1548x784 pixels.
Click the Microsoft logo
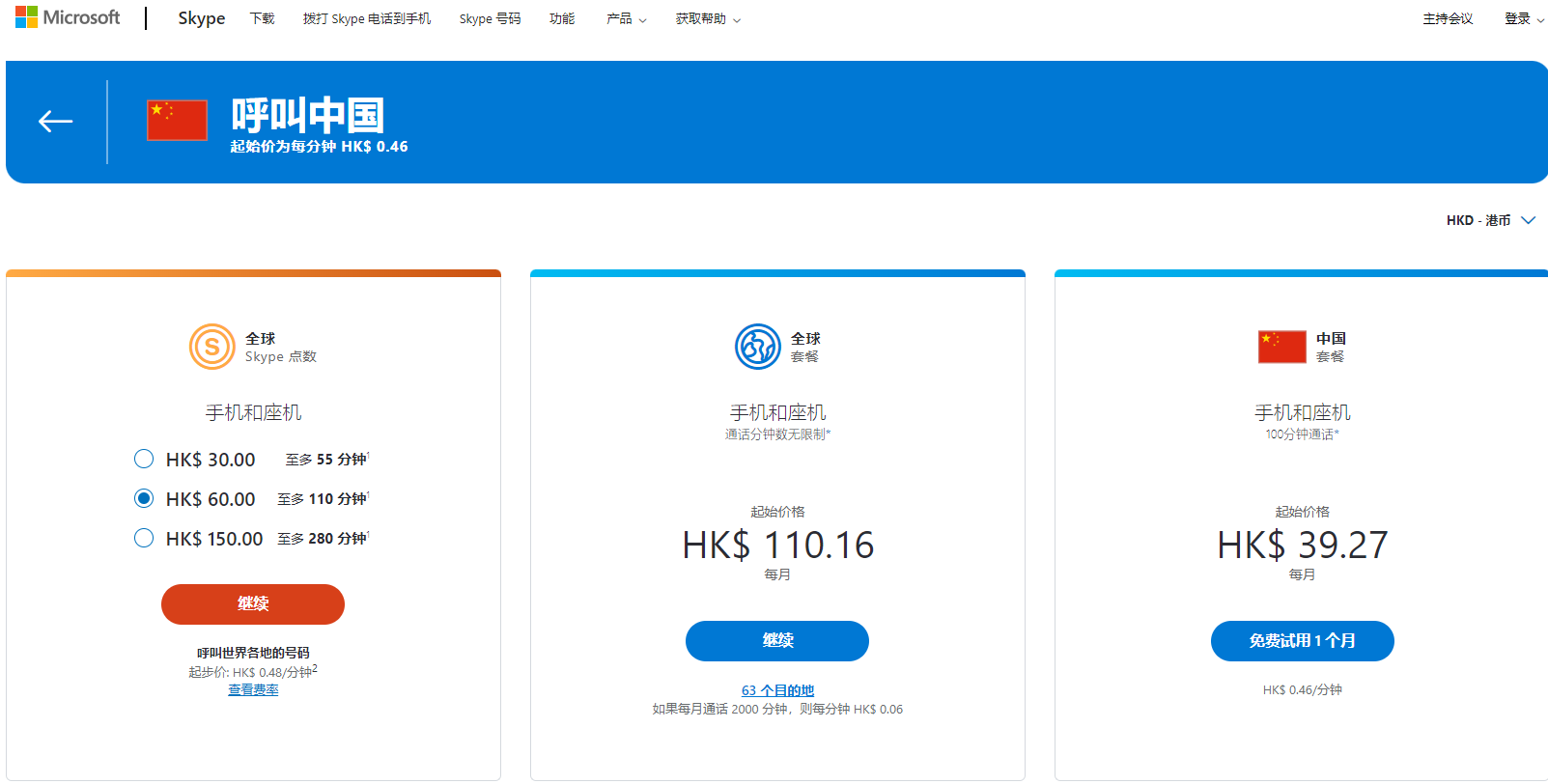pos(68,17)
